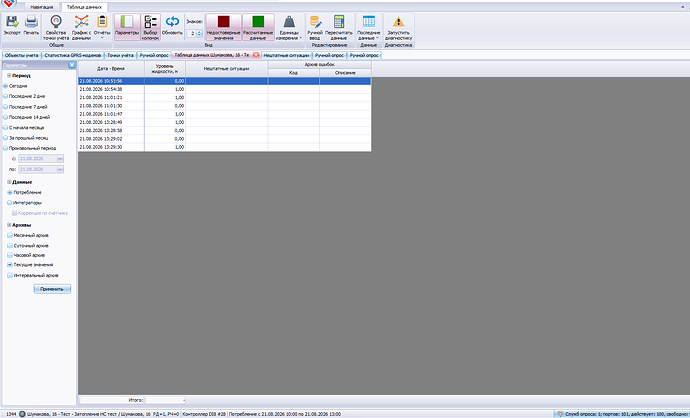Select С начала месяца period
Viewport: 690px width, 418px height.
click(x=6, y=128)
